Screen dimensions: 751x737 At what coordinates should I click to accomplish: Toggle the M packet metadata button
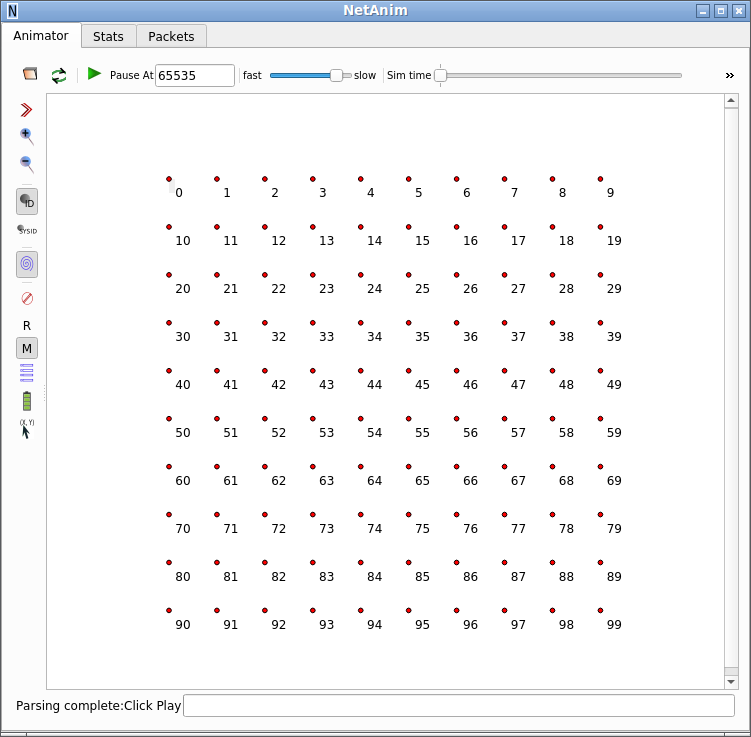pyautogui.click(x=27, y=348)
